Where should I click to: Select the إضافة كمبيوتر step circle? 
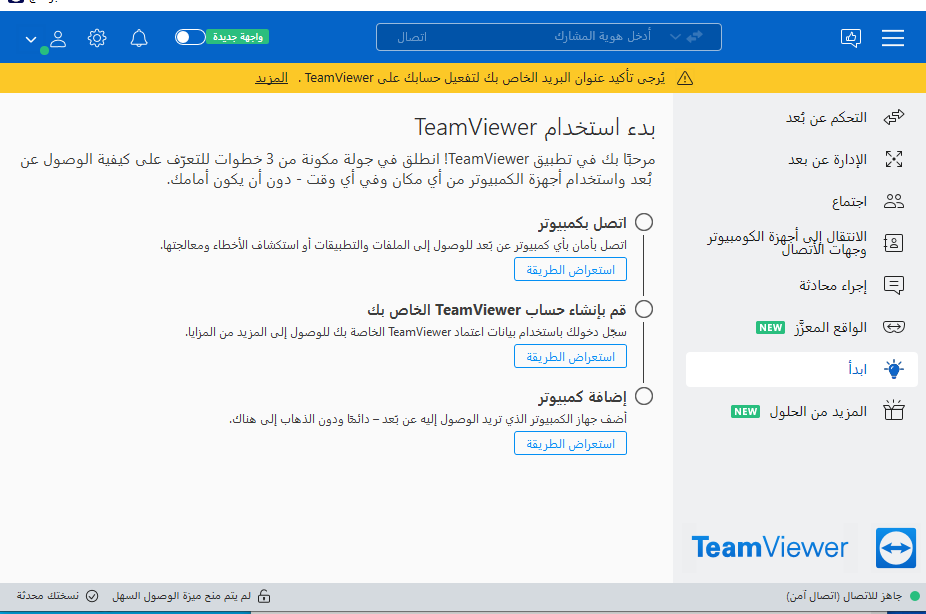[x=644, y=396]
